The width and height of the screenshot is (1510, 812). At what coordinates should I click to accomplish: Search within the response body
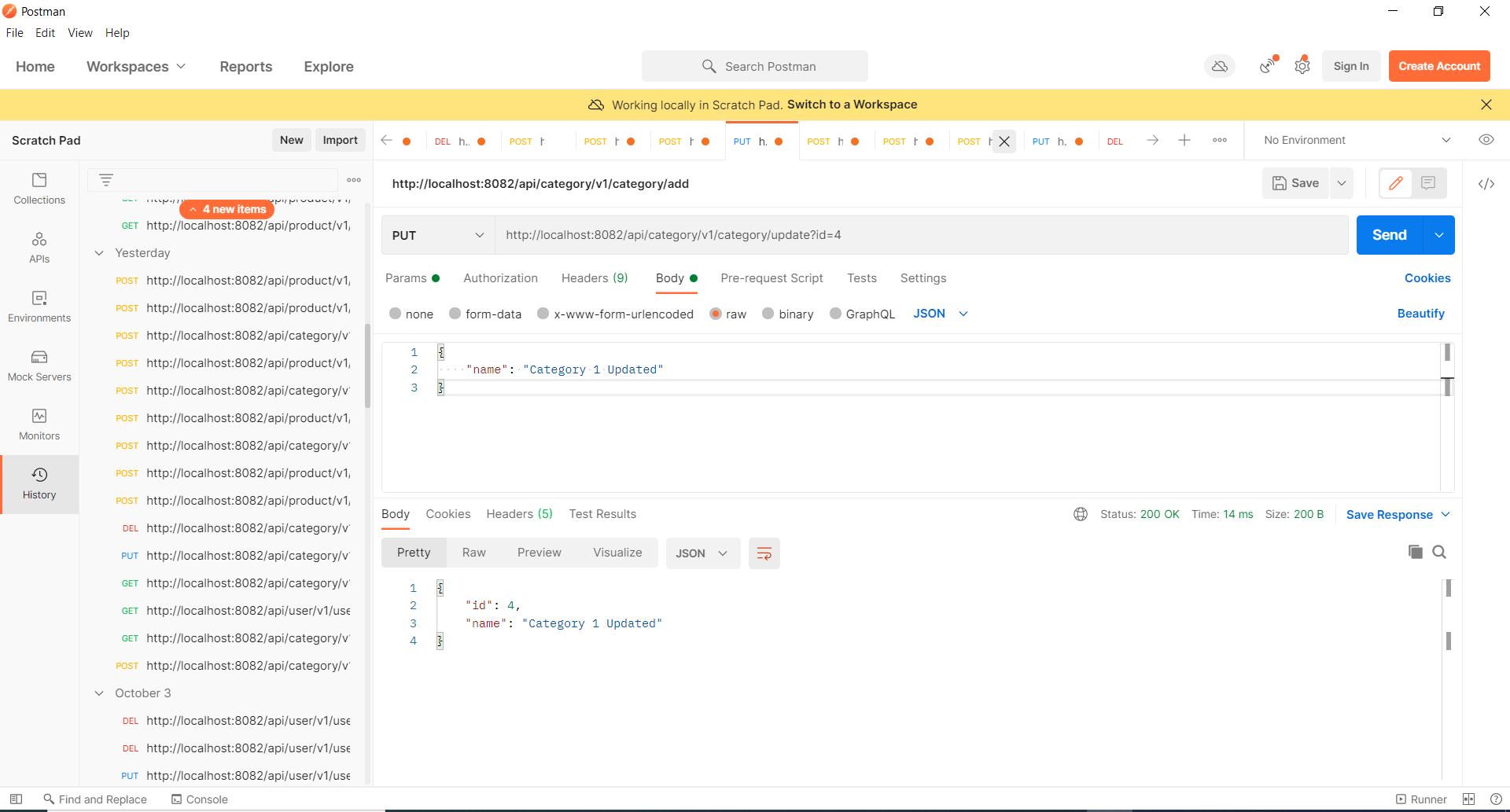(1439, 552)
